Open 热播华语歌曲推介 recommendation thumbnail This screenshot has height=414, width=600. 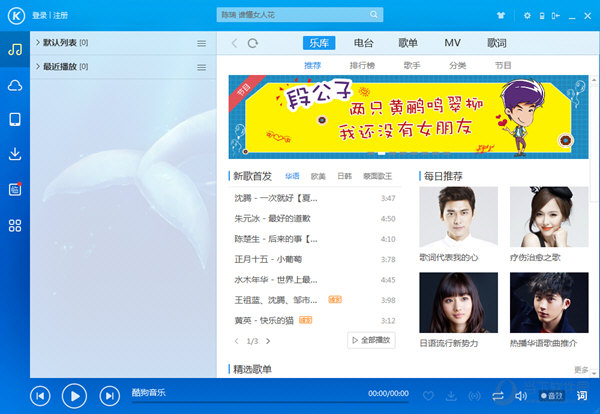(x=549, y=302)
